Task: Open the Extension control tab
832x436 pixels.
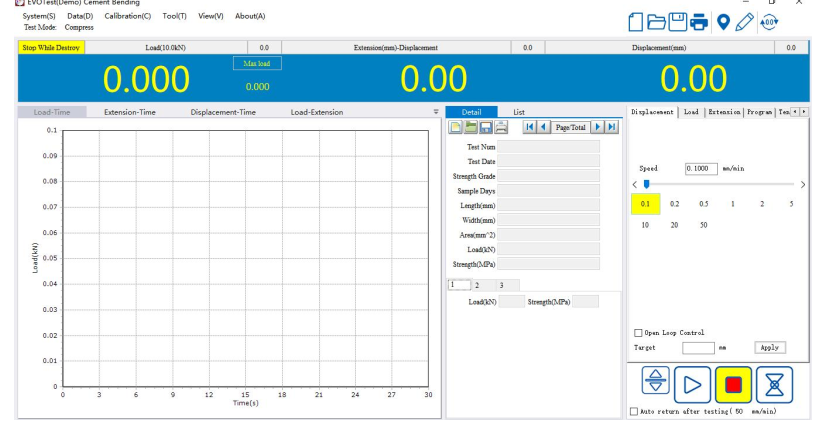Action: point(724,112)
